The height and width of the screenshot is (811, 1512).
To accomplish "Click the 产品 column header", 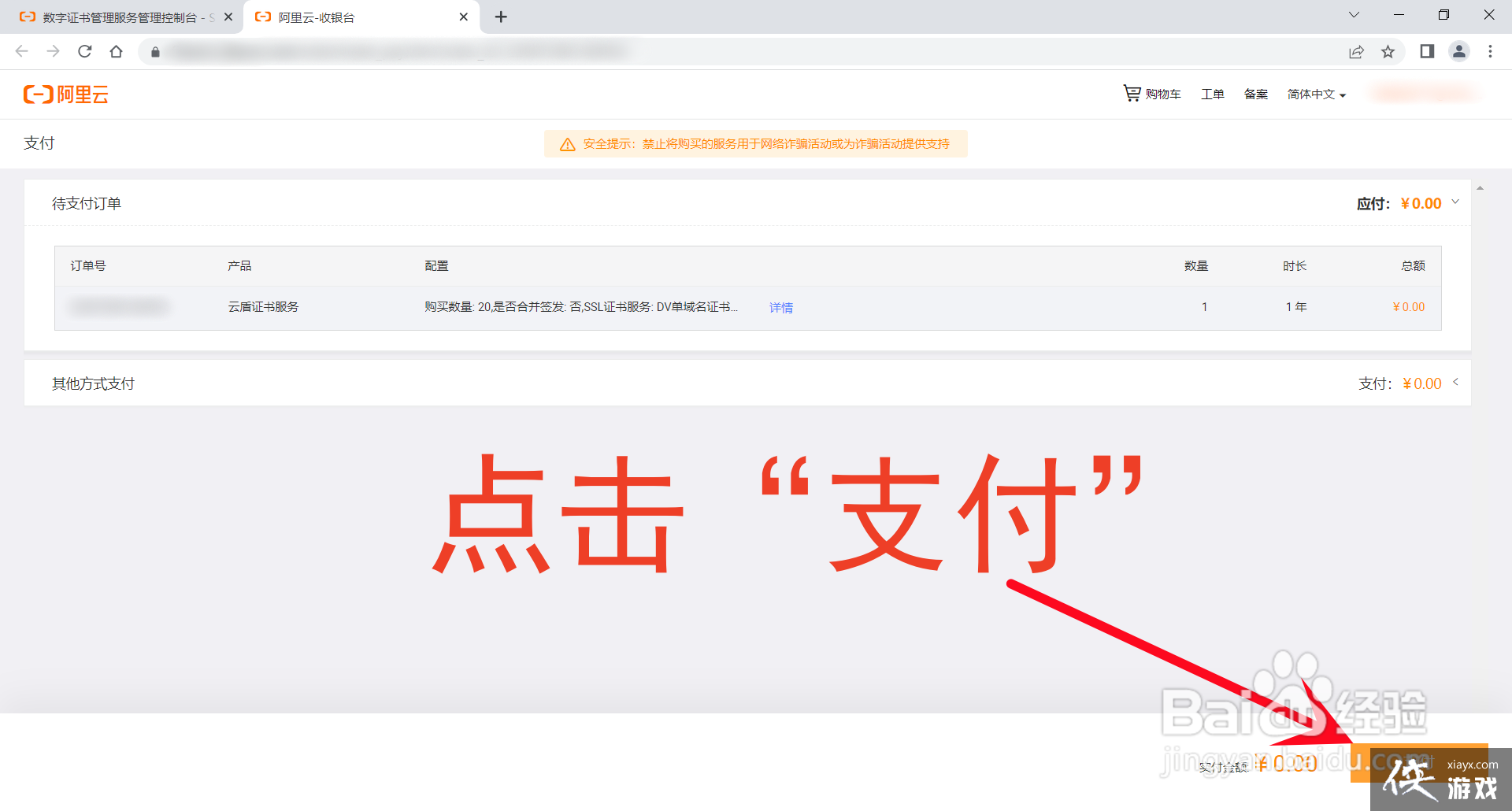I will [239, 266].
